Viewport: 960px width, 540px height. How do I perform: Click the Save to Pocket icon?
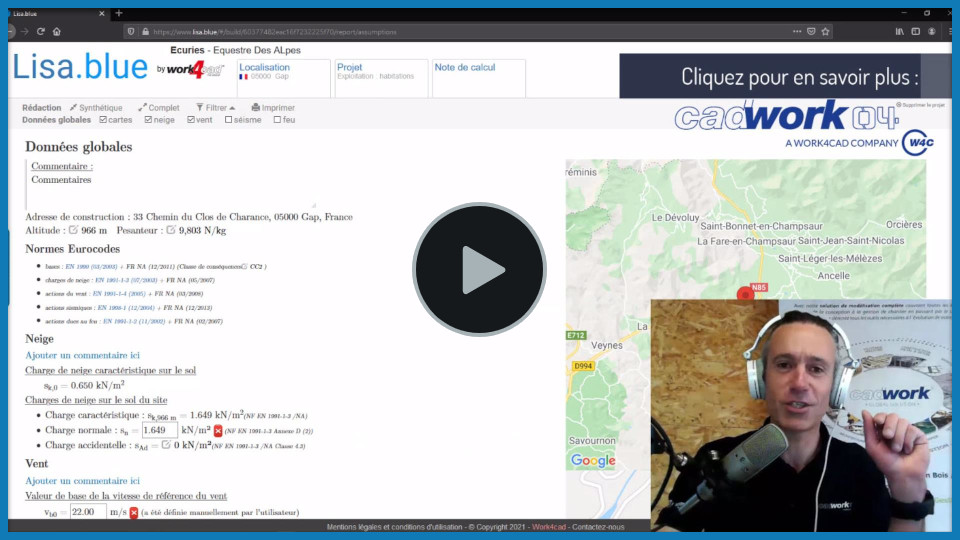pyautogui.click(x=811, y=31)
